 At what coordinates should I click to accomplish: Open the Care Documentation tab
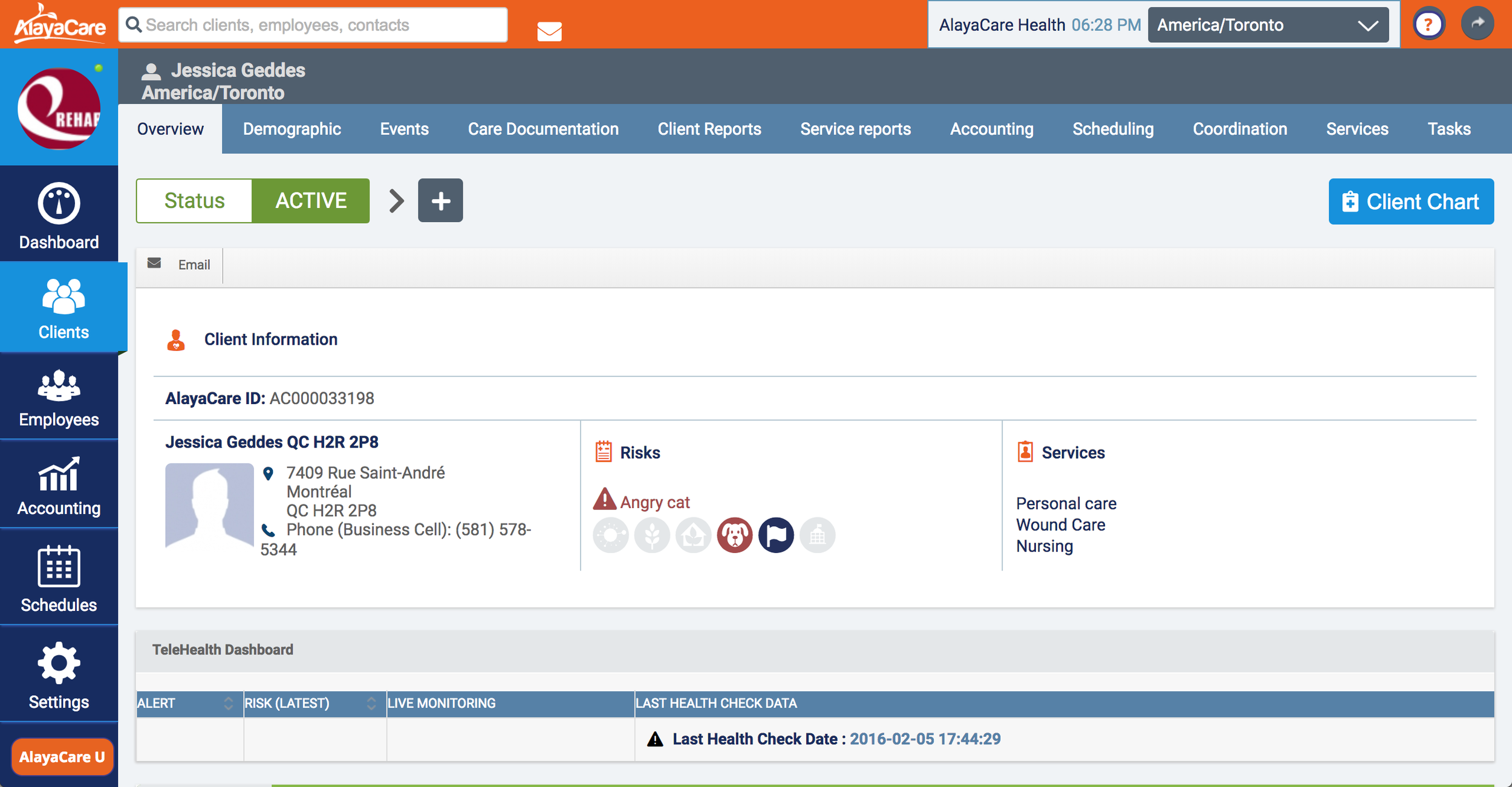pyautogui.click(x=543, y=129)
